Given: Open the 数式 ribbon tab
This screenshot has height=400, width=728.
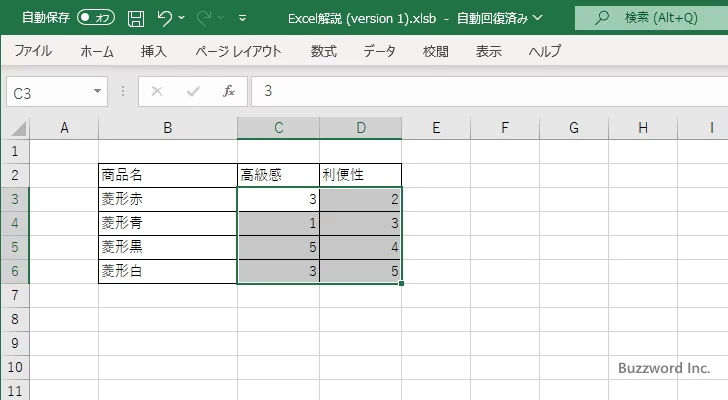Looking at the screenshot, I should click(x=324, y=51).
